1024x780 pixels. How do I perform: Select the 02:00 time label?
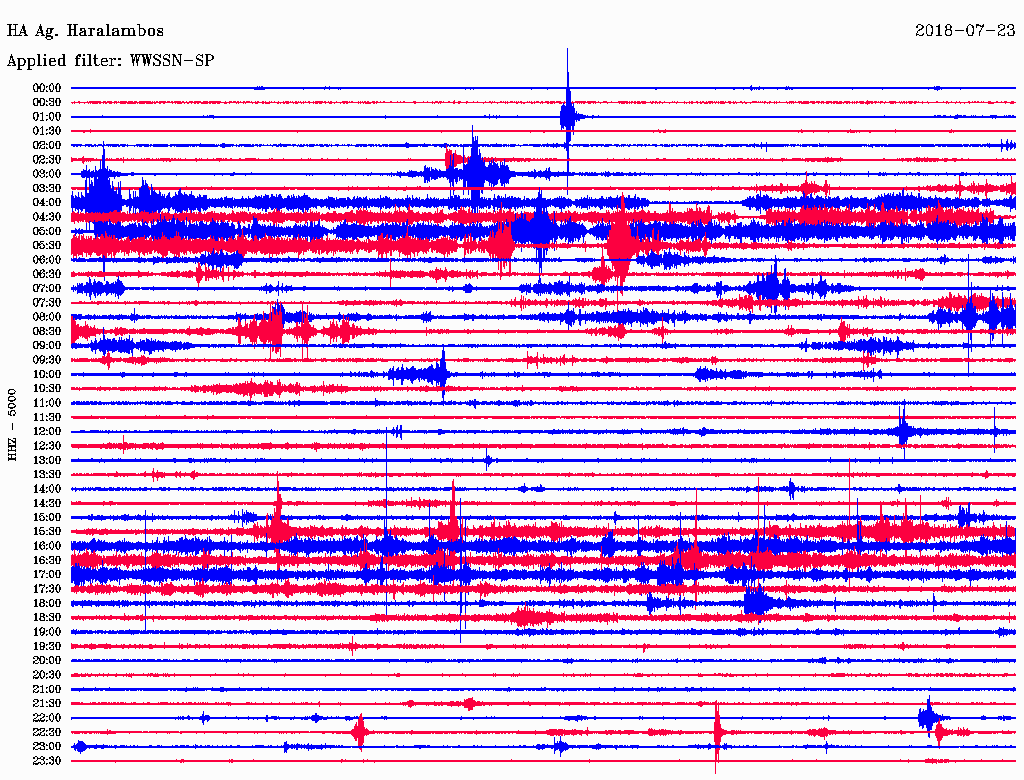[47, 146]
